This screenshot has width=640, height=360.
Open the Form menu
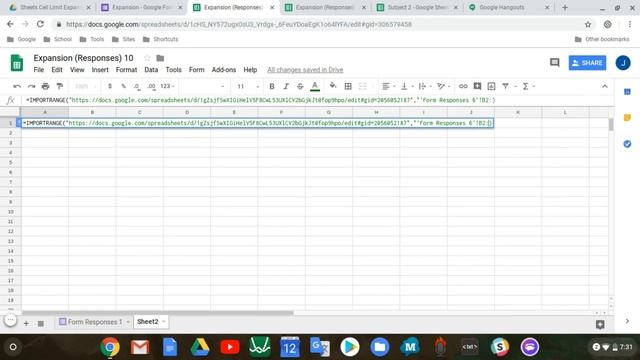coord(196,70)
